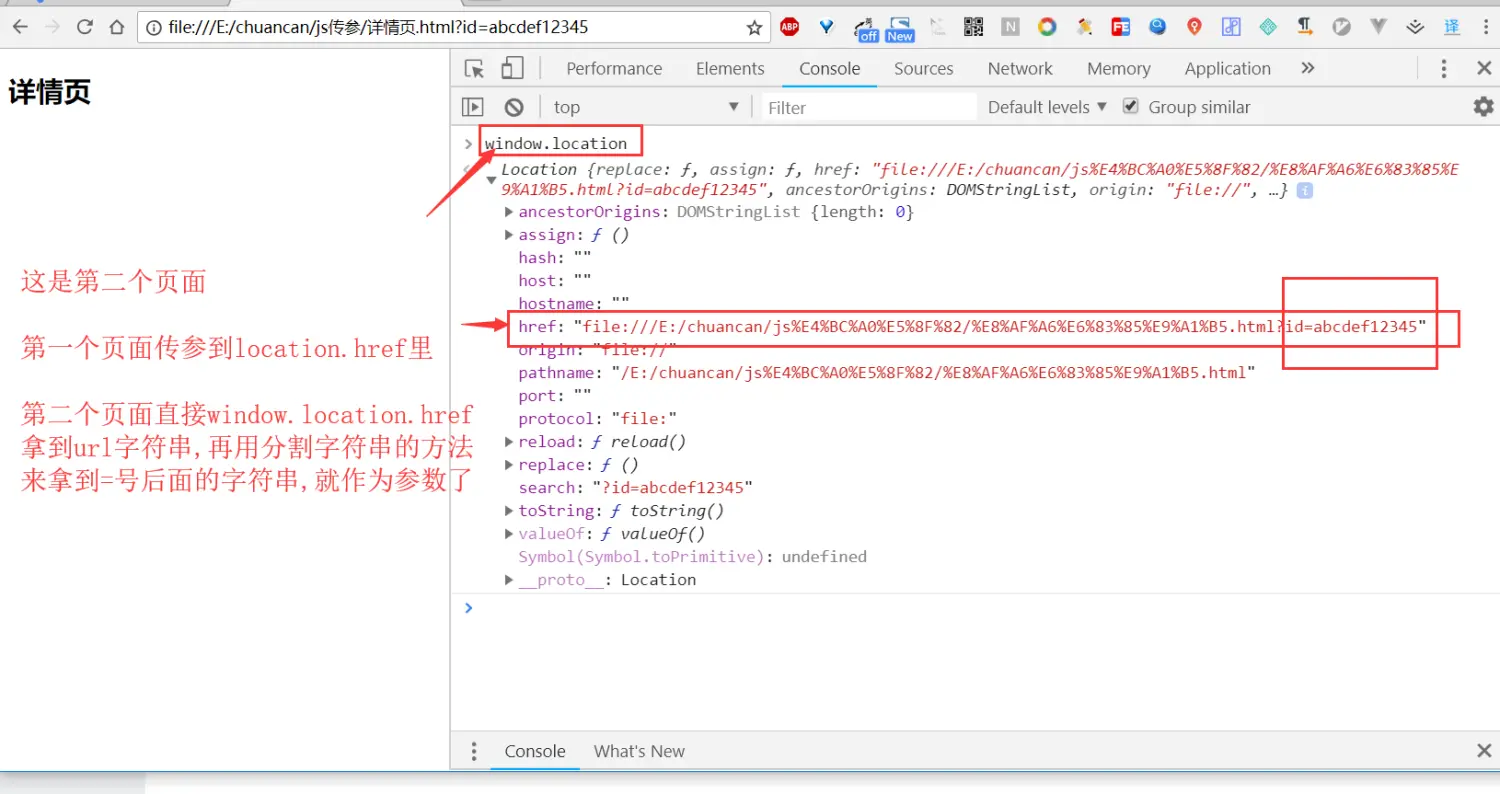Click the hostname: "" row
Screen dimensions: 1500x794
[x=574, y=303]
